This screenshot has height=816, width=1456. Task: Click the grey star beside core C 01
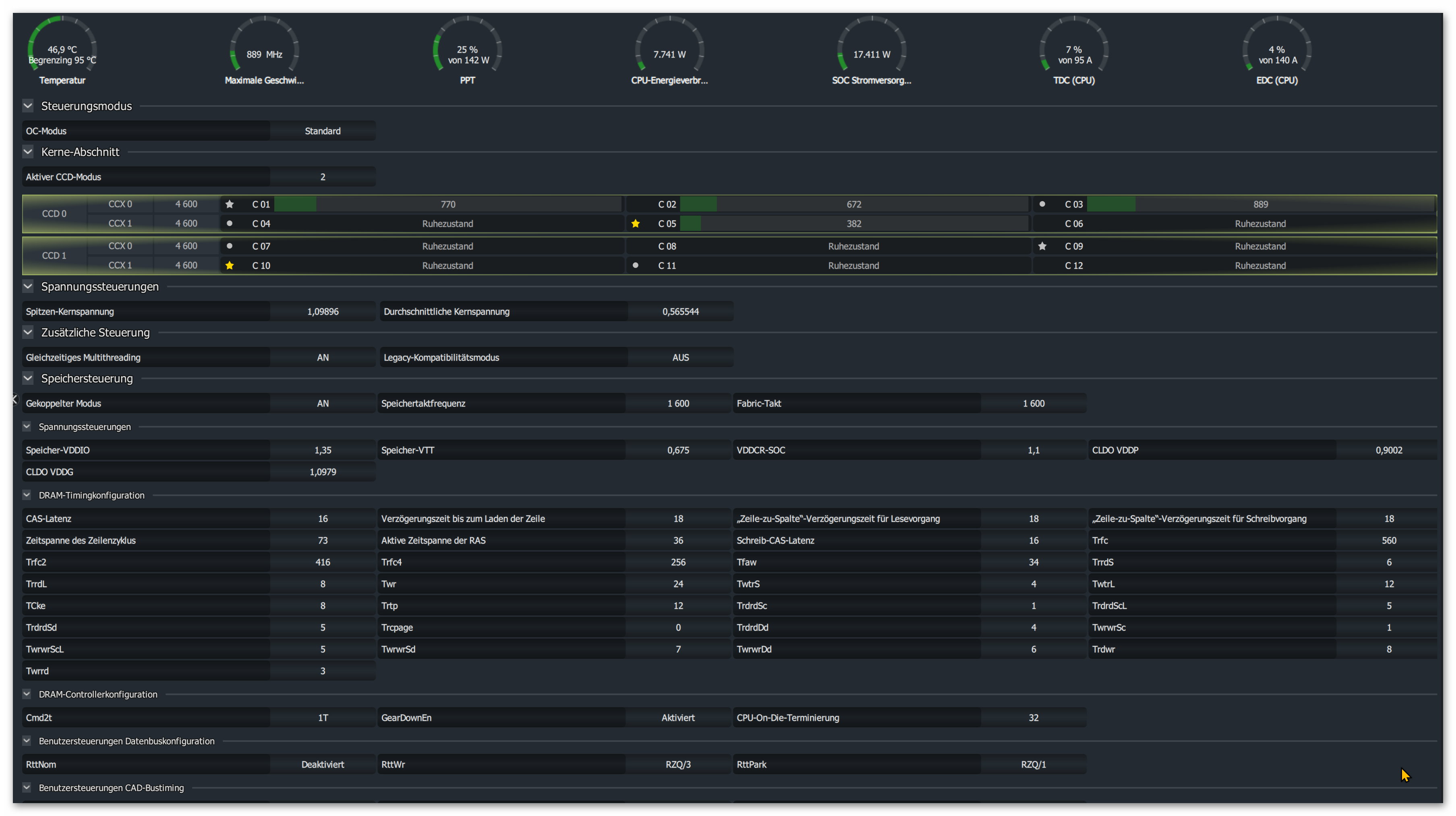[x=230, y=204]
